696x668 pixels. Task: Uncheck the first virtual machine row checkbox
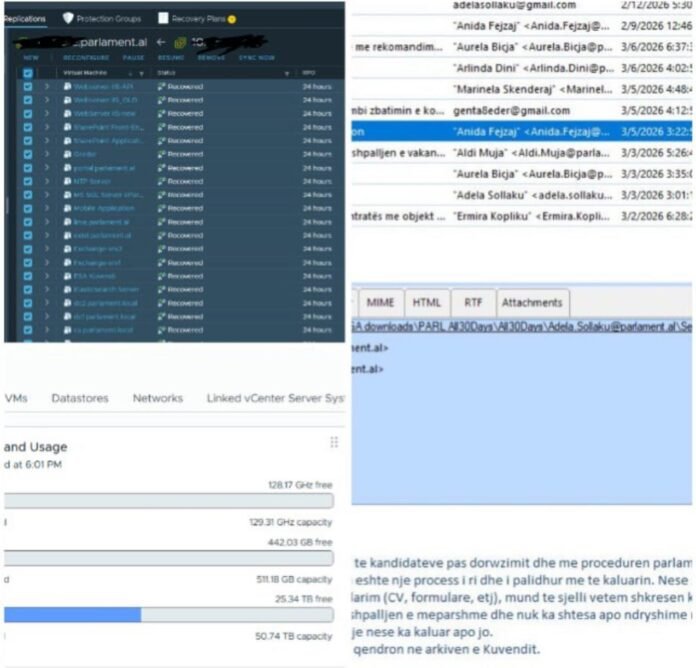click(28, 87)
